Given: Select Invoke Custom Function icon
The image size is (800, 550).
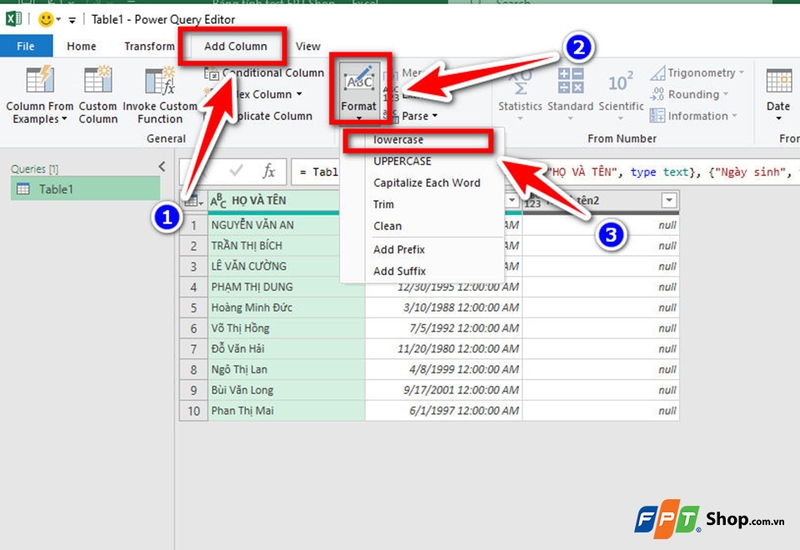Looking at the screenshot, I should (160, 80).
